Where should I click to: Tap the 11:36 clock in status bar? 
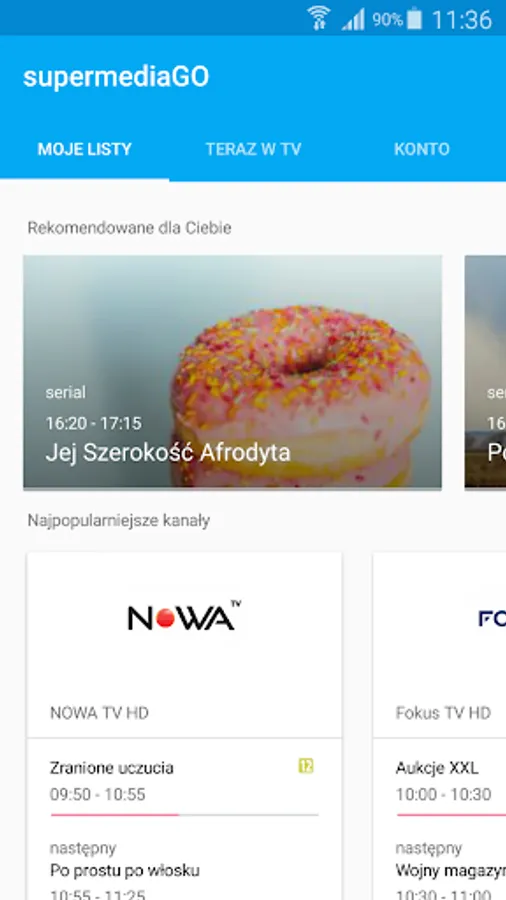tap(461, 20)
